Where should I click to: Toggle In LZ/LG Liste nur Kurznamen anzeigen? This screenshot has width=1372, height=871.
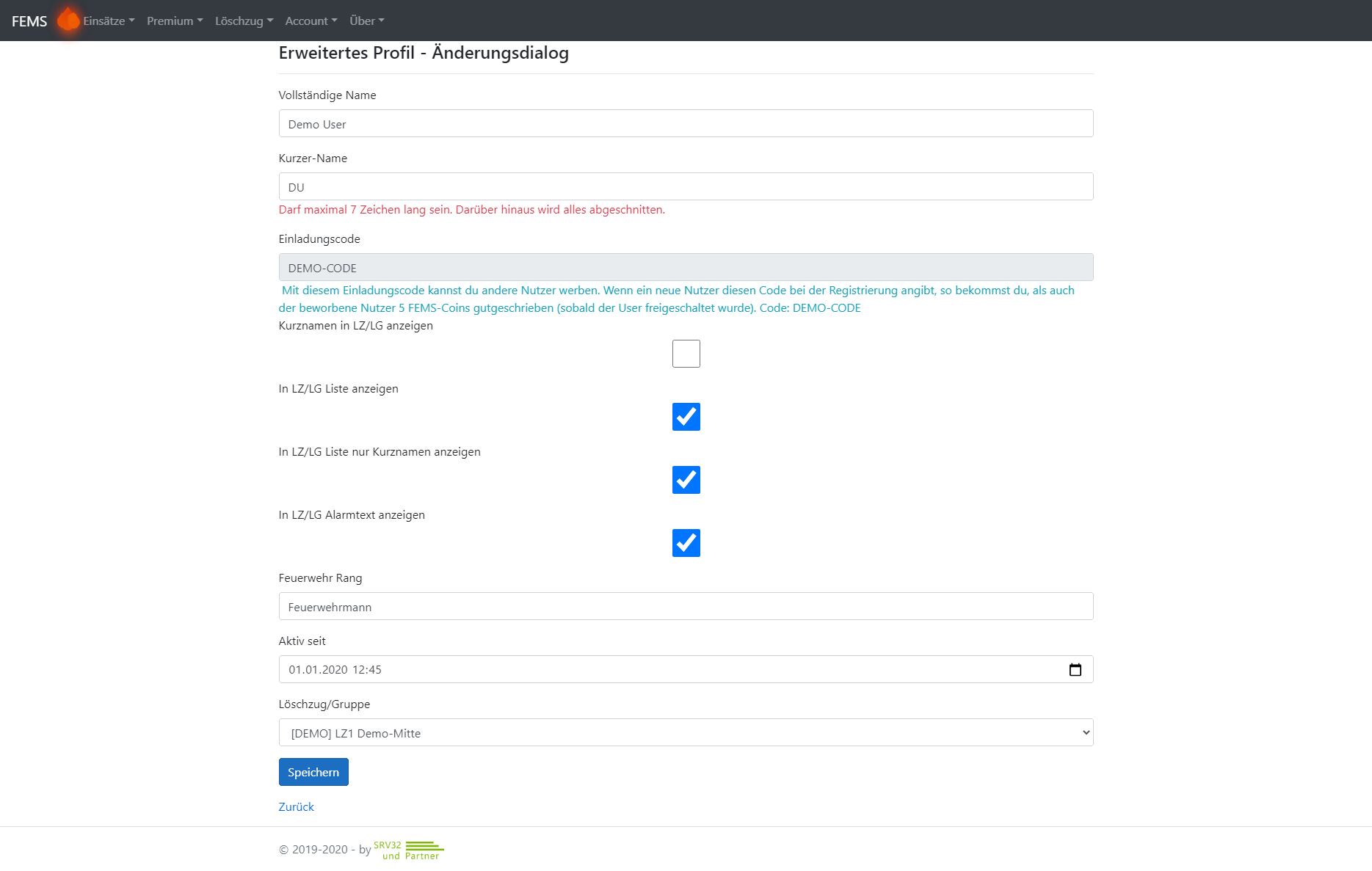tap(686, 480)
